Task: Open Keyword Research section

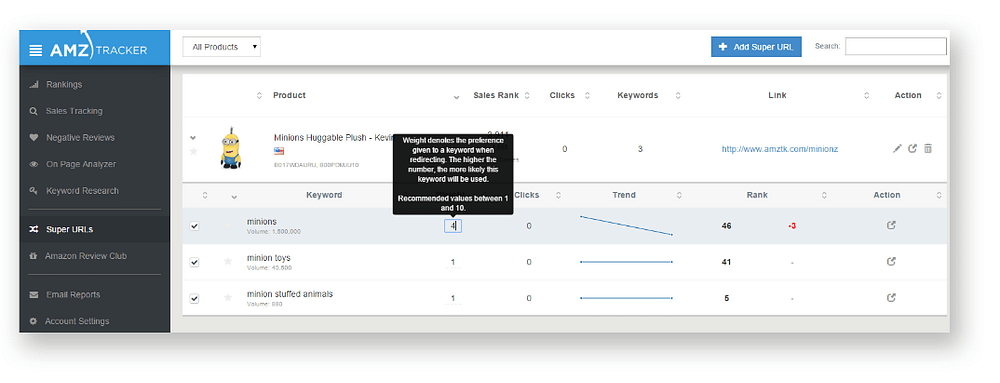Action: [x=82, y=191]
